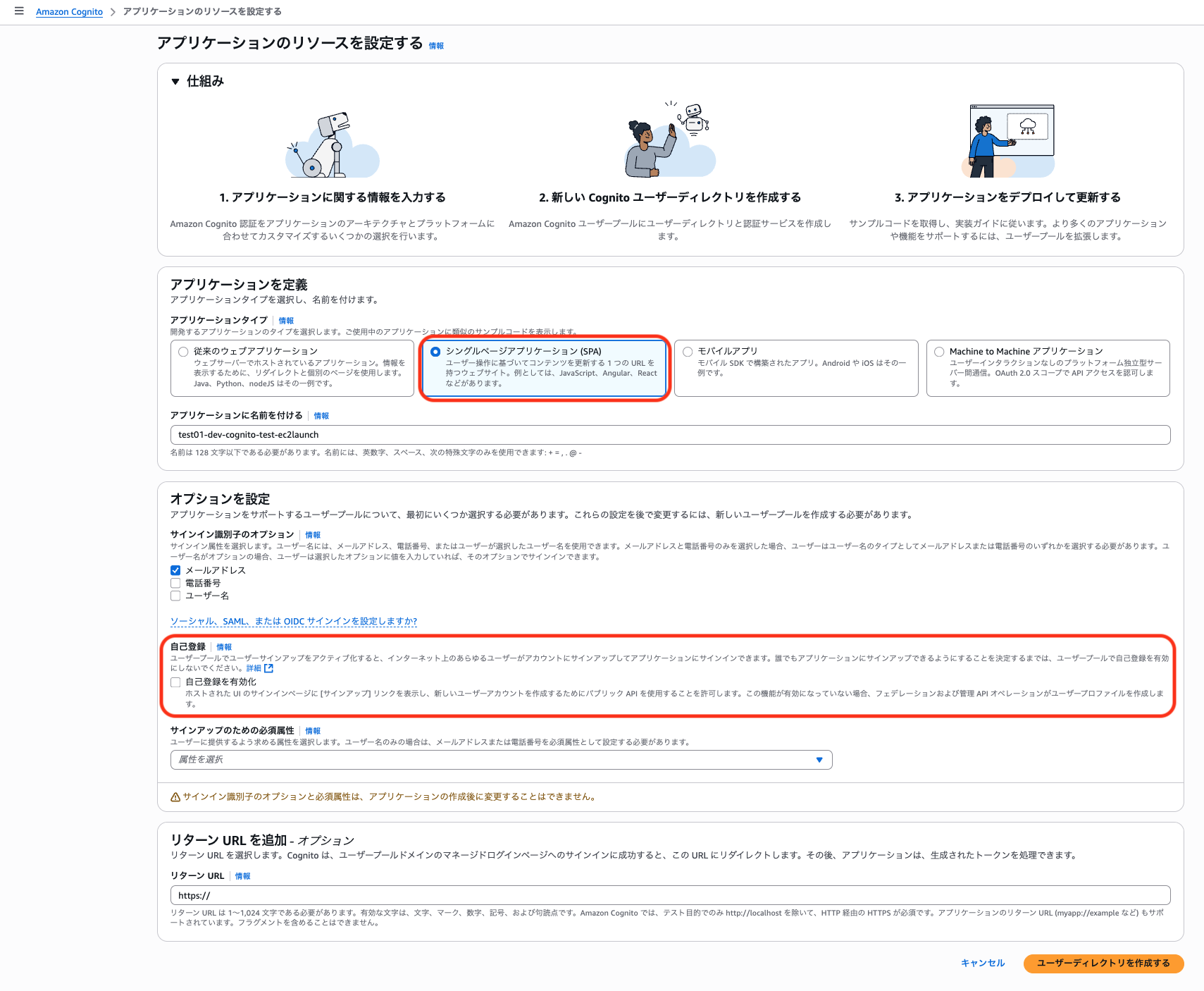Image resolution: width=1204 pixels, height=991 pixels.
Task: Click heading 2. 新しい Cognito ユーザーディレクトリを作成する
Action: point(670,197)
